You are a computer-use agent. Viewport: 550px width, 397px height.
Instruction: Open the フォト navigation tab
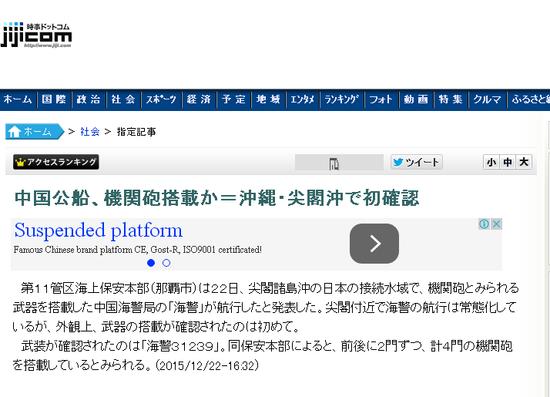click(x=382, y=100)
